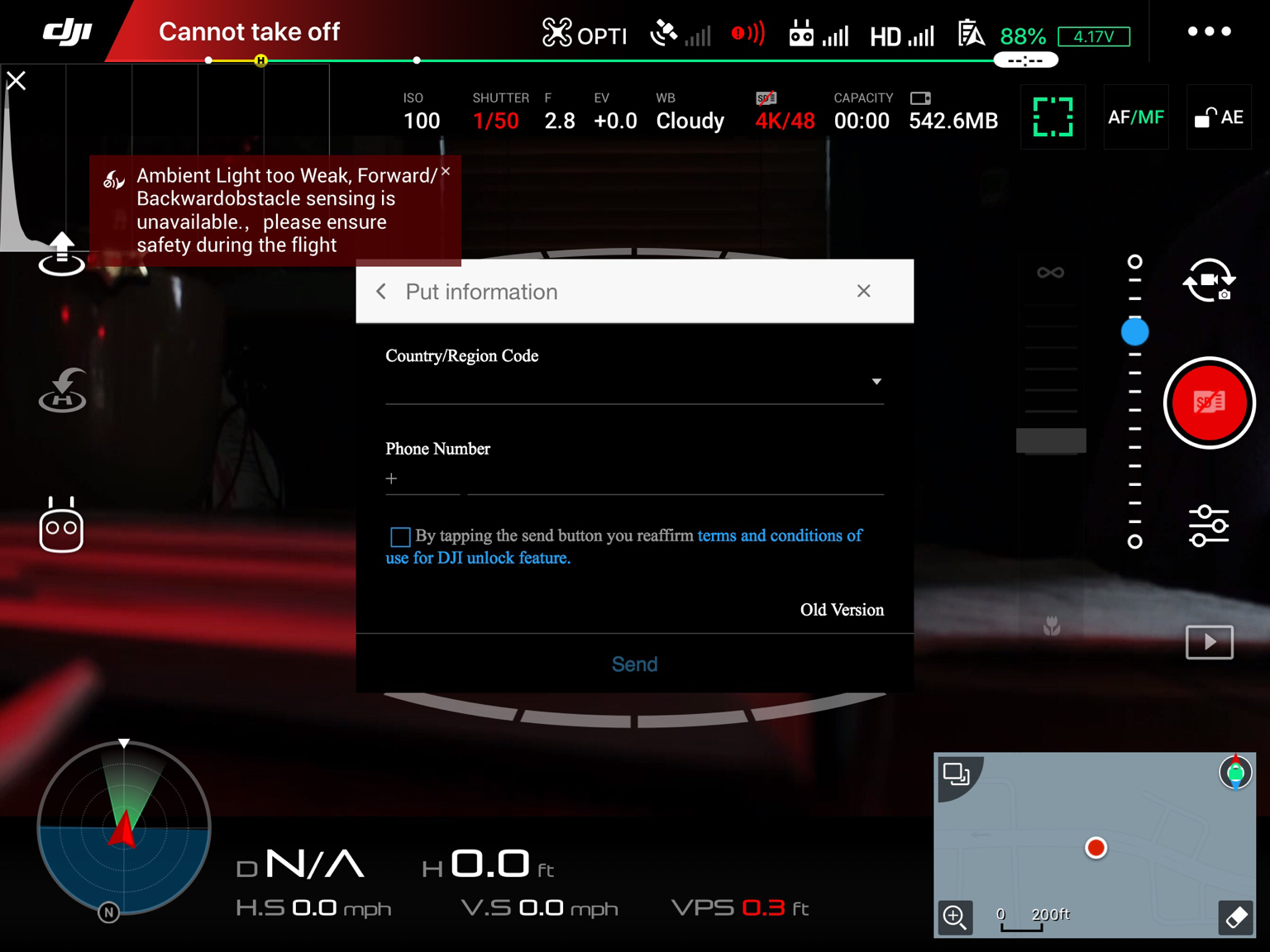Open obstacle sensing status icon

click(x=748, y=34)
